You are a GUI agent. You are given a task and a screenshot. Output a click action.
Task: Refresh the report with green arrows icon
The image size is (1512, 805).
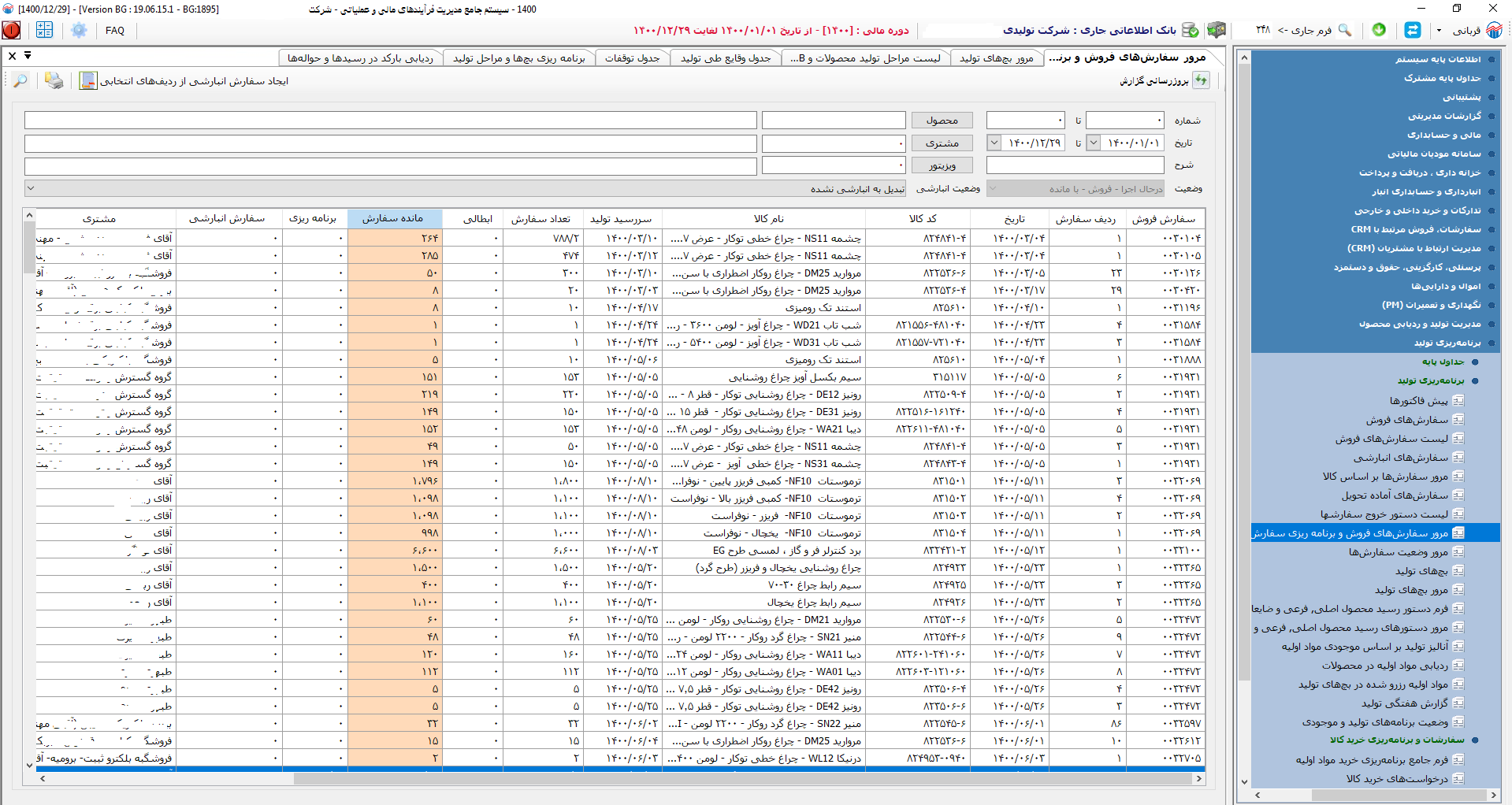point(1201,80)
